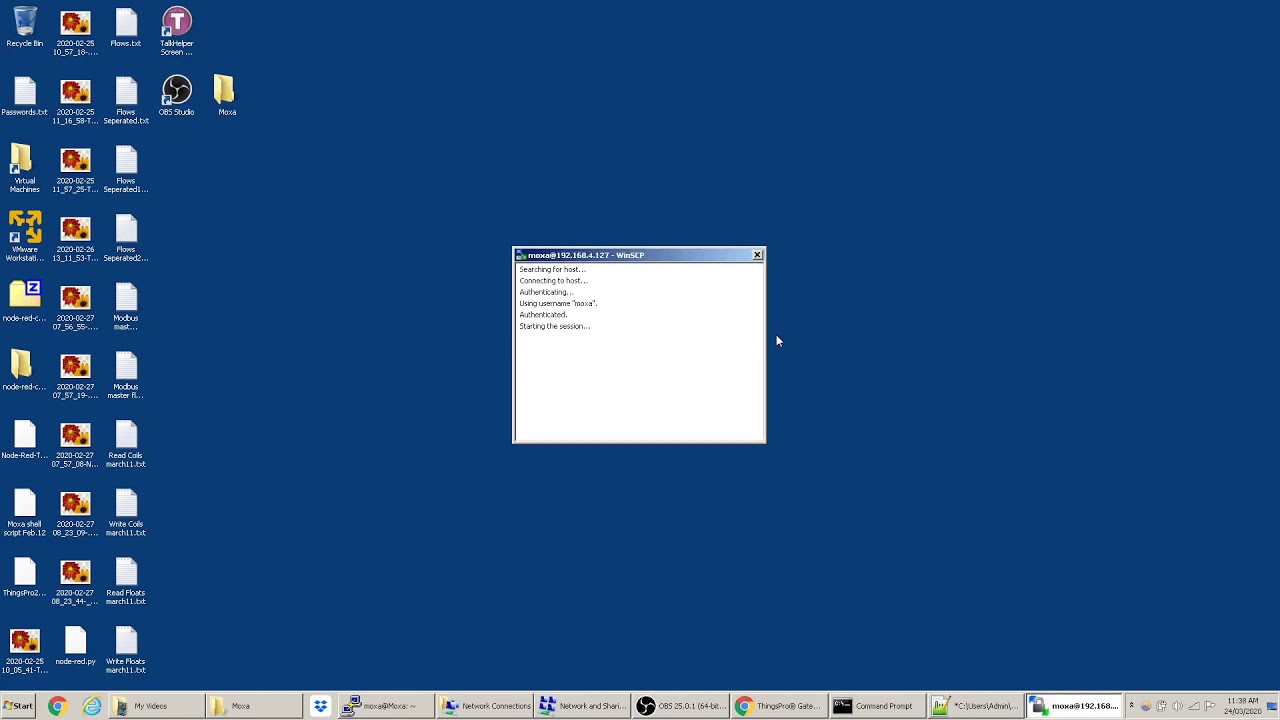Select the Flows Seperated.txt file
Viewport: 1280px width, 720px height.
click(126, 101)
